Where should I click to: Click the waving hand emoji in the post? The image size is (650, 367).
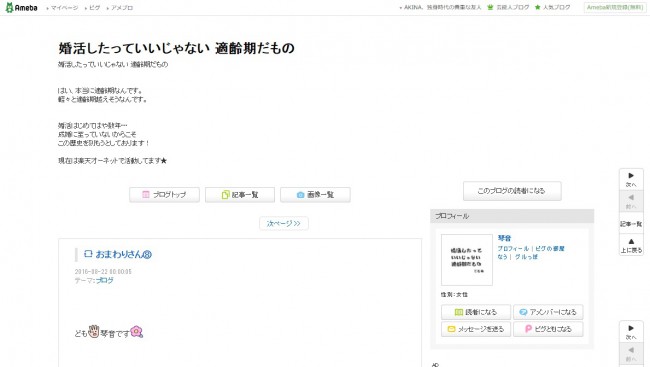[94, 331]
